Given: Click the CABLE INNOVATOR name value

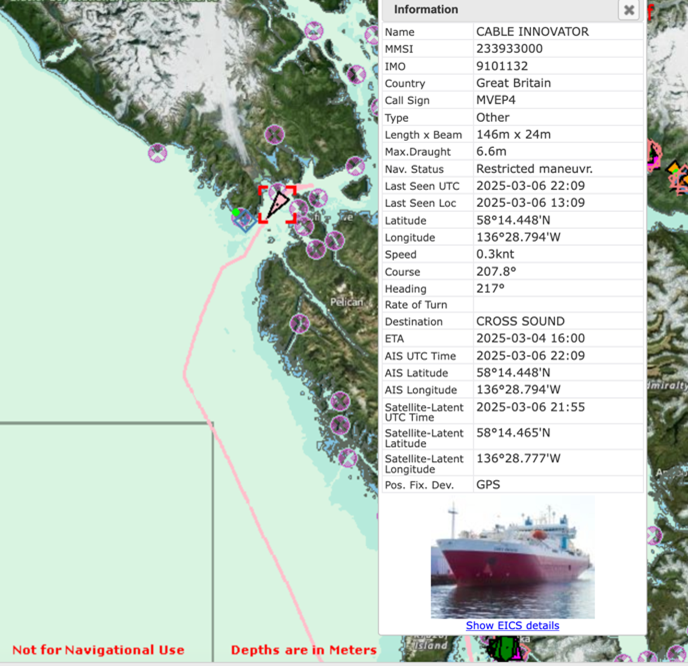Looking at the screenshot, I should point(532,32).
